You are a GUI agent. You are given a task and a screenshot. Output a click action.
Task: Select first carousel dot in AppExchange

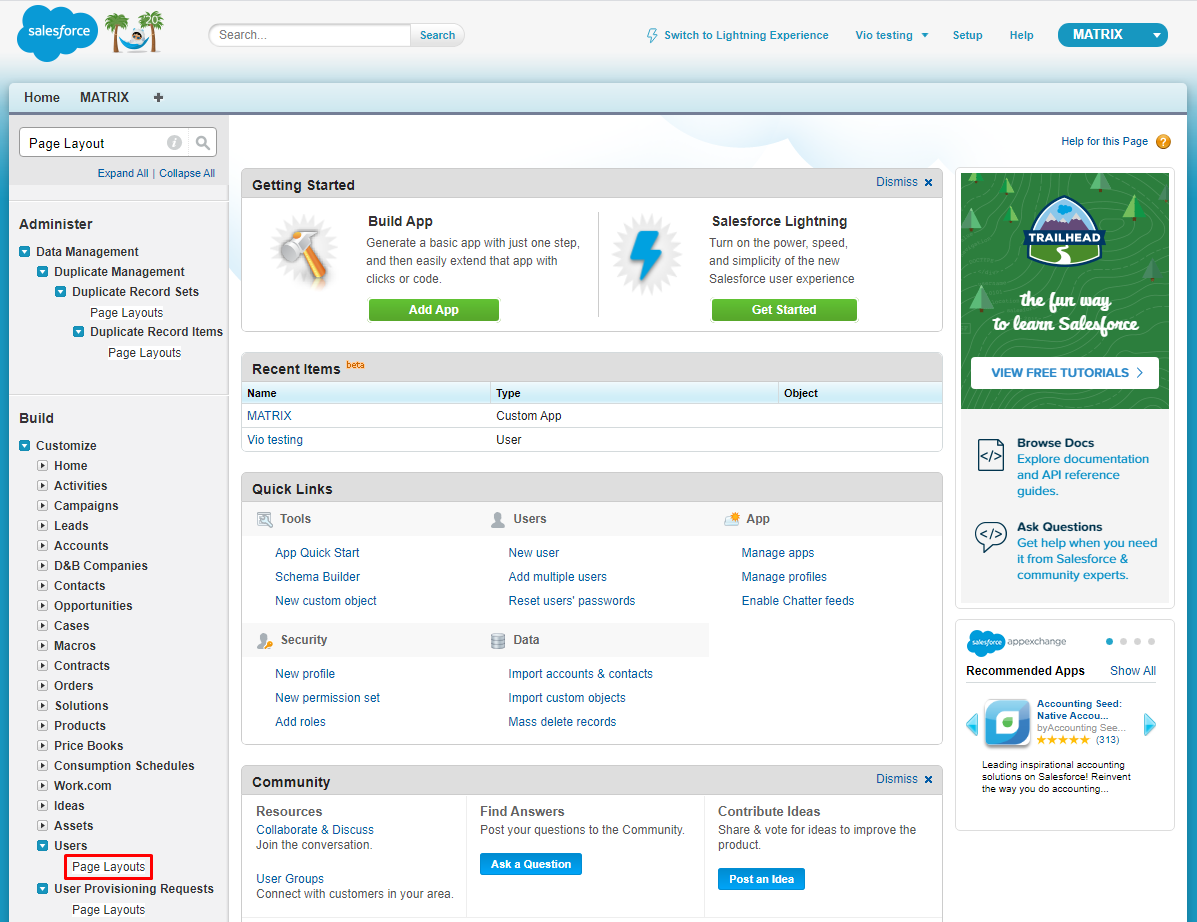pos(1109,641)
